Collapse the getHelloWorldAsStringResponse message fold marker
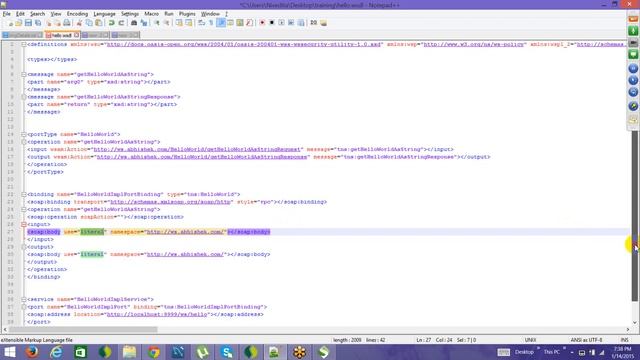The image size is (640, 360). pyautogui.click(x=24, y=97)
